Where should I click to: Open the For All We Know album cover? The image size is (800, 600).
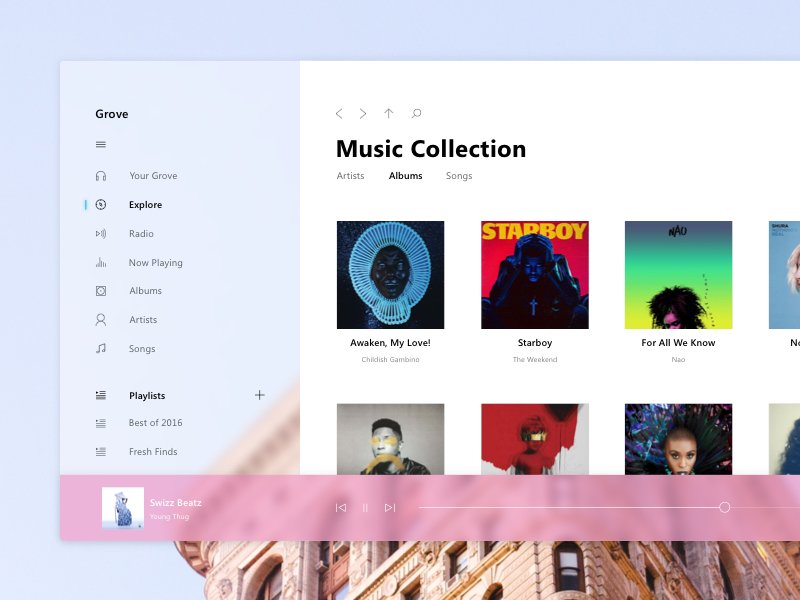679,275
